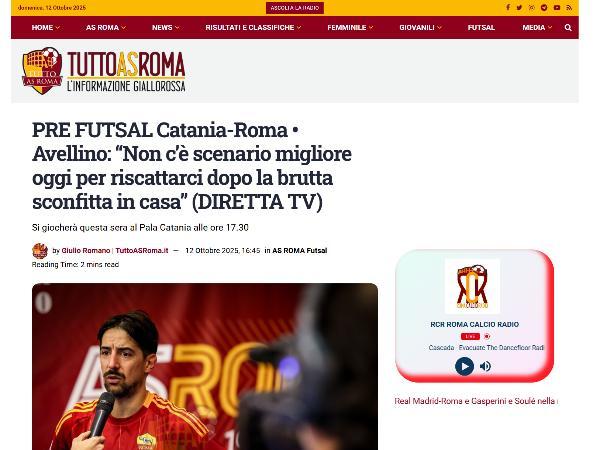
Task: Open the YouTube channel icon
Action: tap(557, 8)
